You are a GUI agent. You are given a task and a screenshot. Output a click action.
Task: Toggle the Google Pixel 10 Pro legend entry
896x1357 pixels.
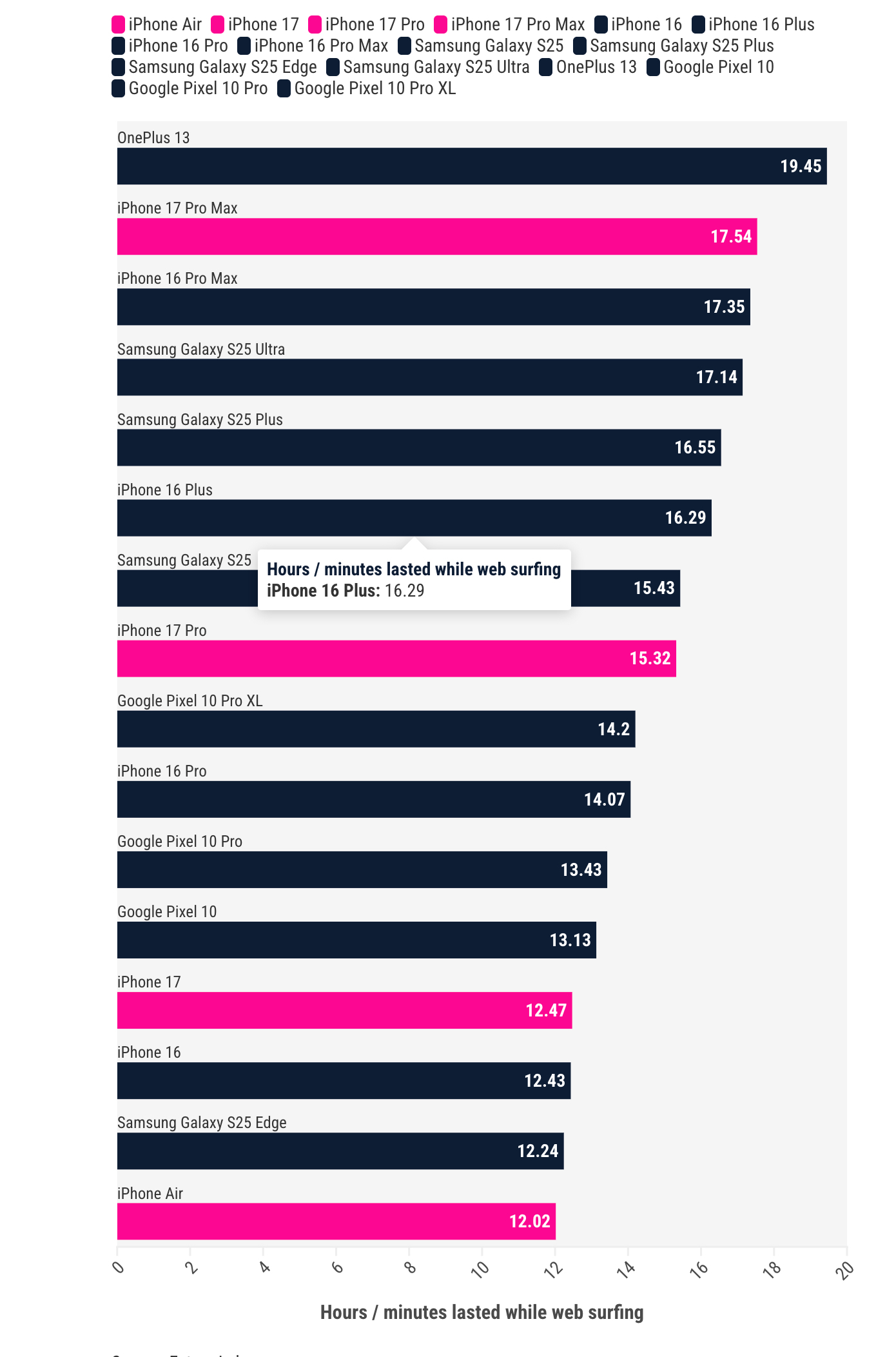pos(190,88)
